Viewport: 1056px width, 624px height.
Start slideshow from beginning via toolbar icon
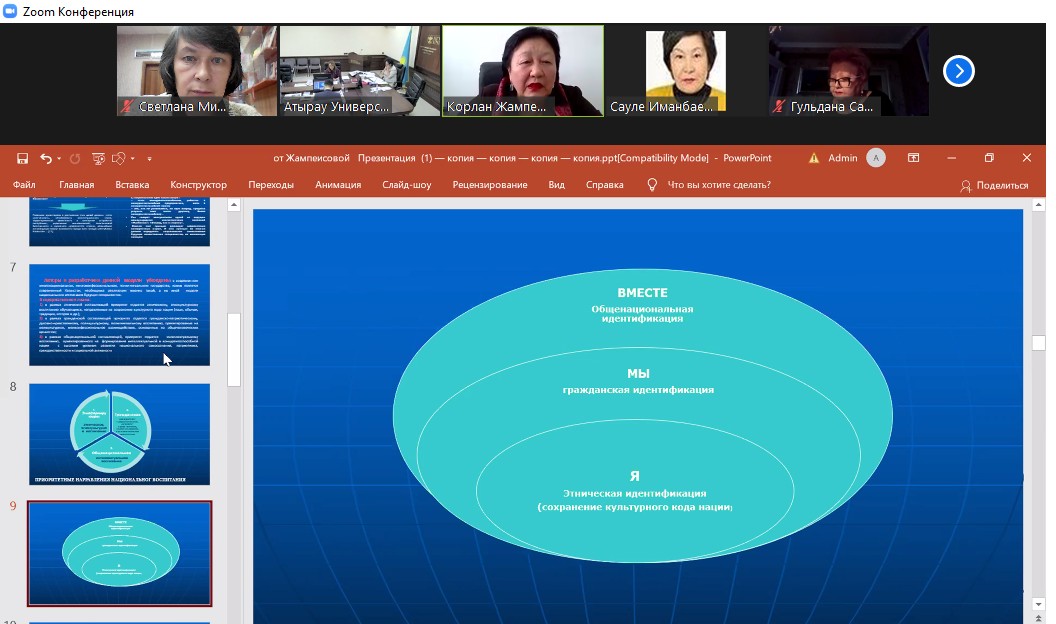[98, 158]
